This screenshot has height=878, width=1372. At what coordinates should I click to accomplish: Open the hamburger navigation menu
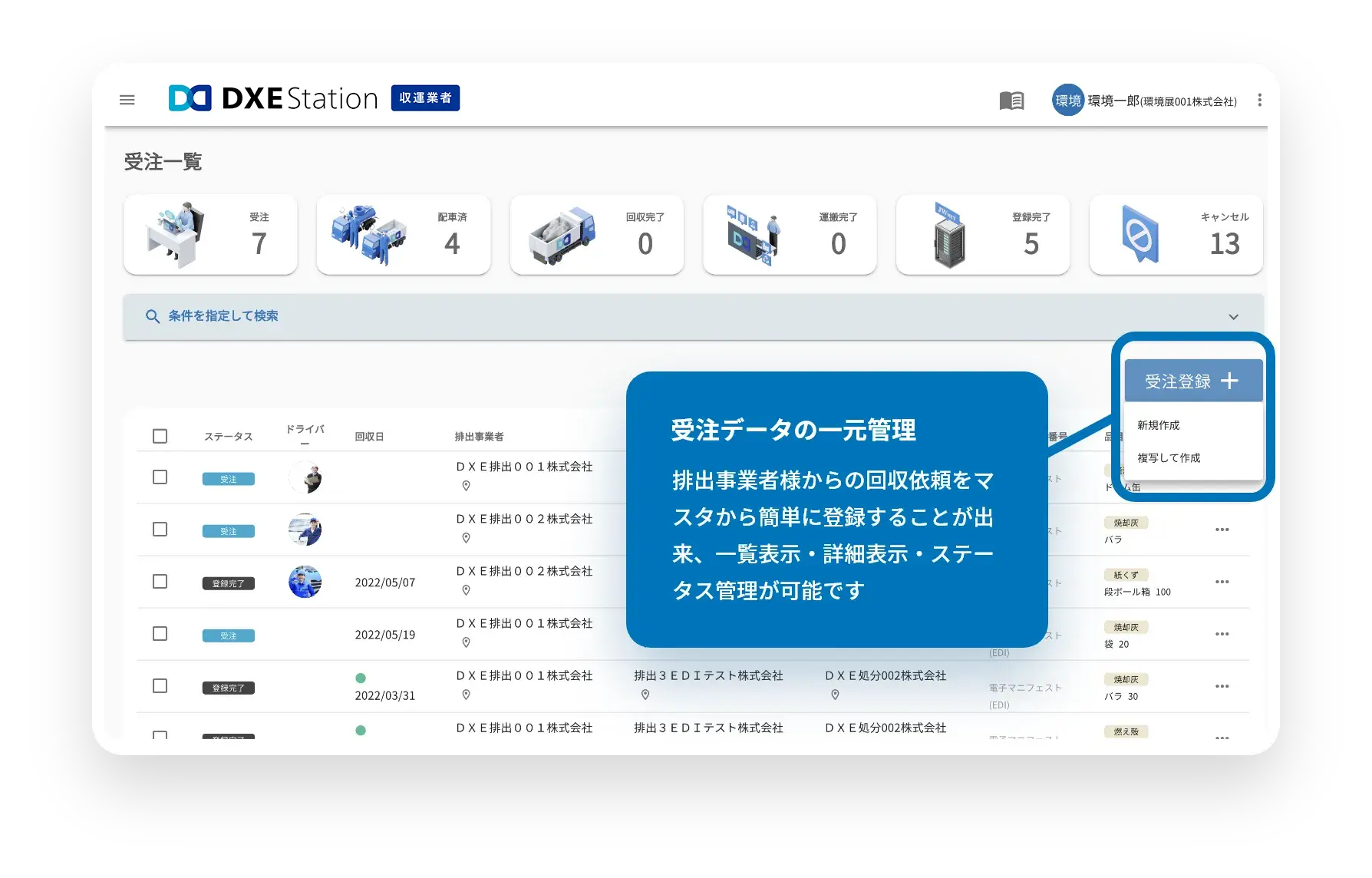click(127, 100)
